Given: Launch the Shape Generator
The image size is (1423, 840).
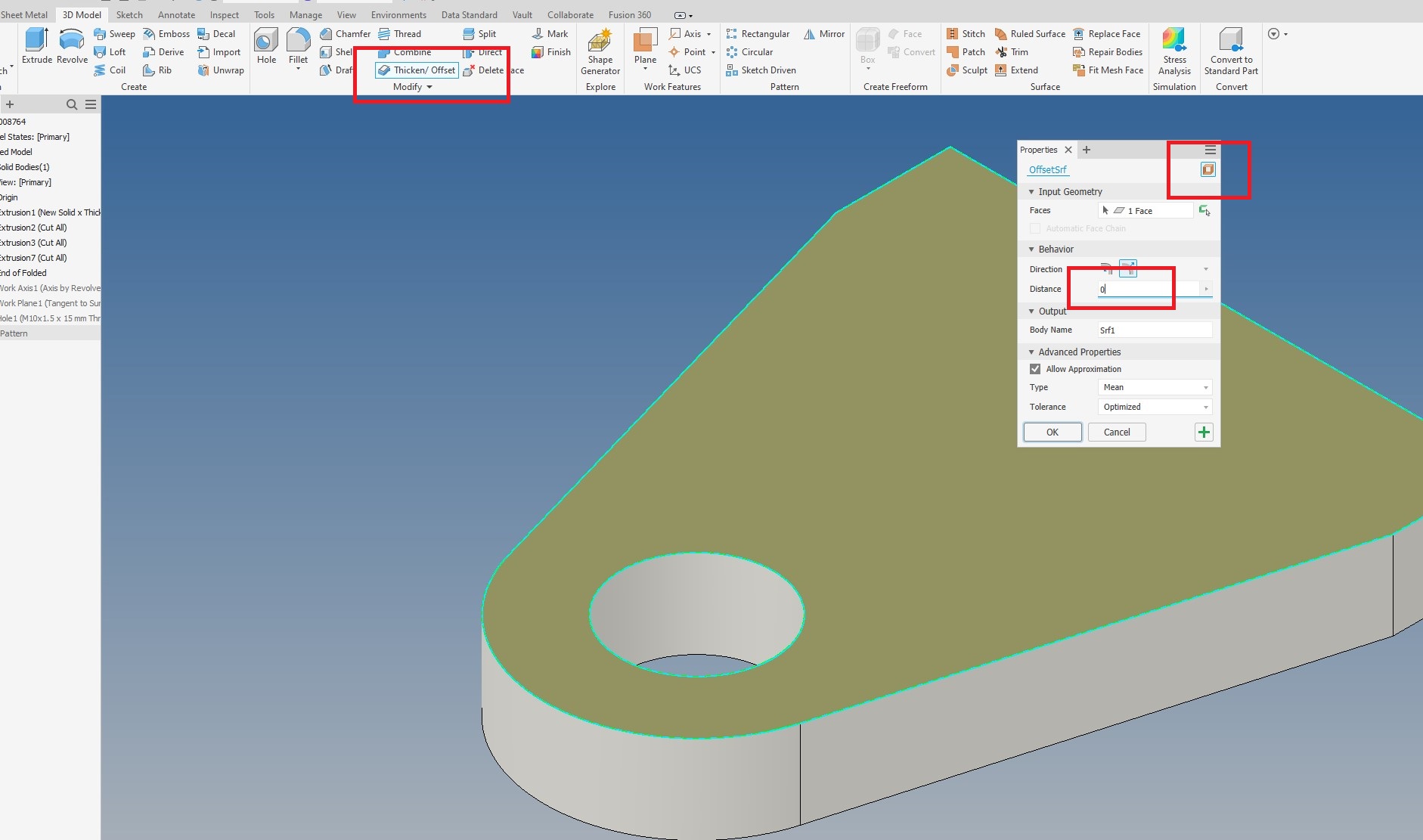Looking at the screenshot, I should click(x=600, y=51).
